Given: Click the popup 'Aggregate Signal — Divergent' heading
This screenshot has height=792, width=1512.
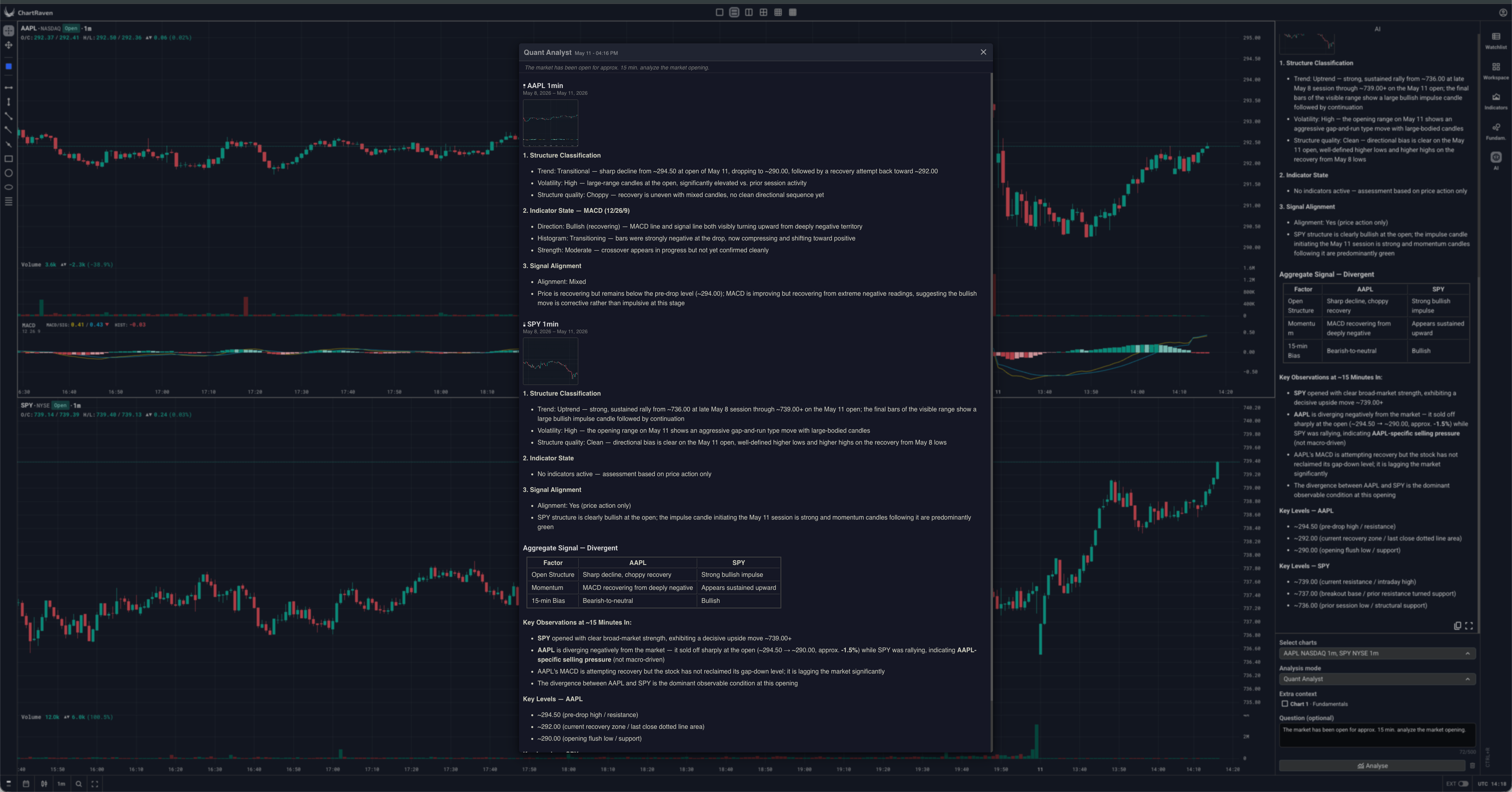Looking at the screenshot, I should pos(570,548).
